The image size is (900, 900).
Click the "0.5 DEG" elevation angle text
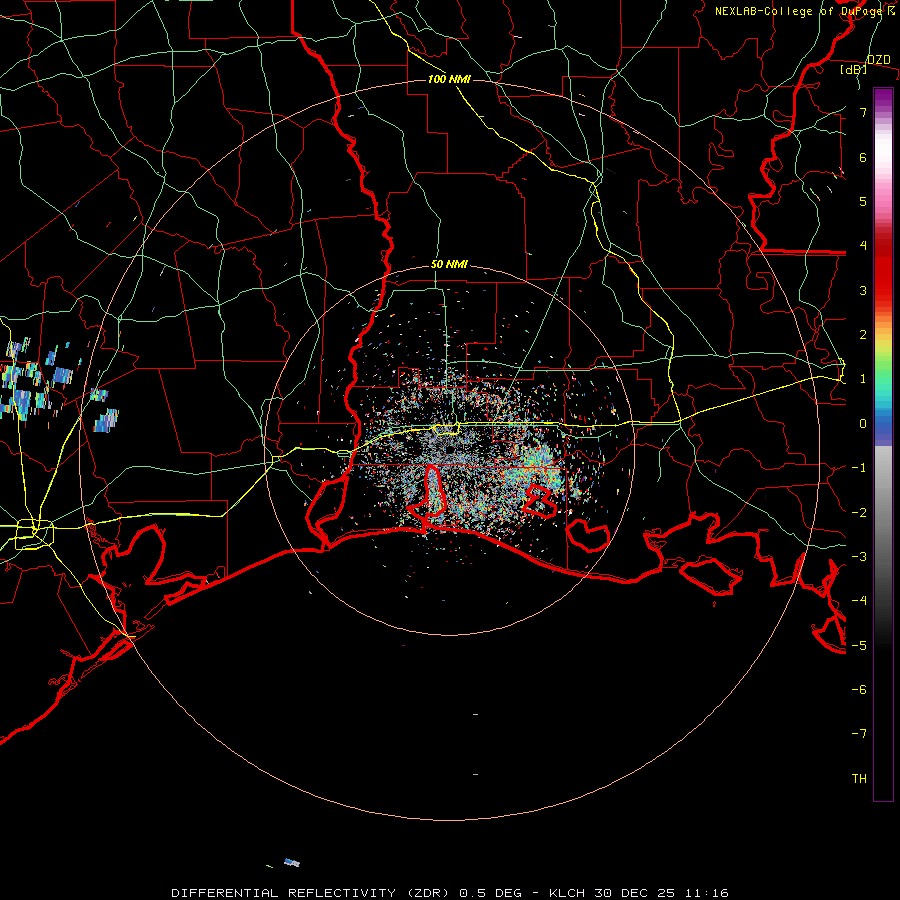[x=490, y=893]
